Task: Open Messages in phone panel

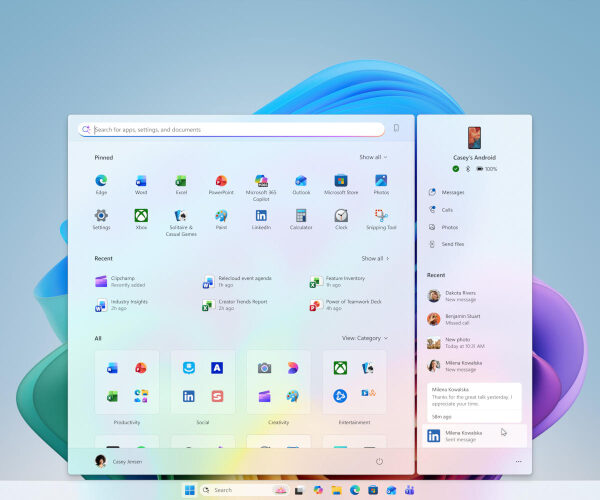Action: [446, 192]
